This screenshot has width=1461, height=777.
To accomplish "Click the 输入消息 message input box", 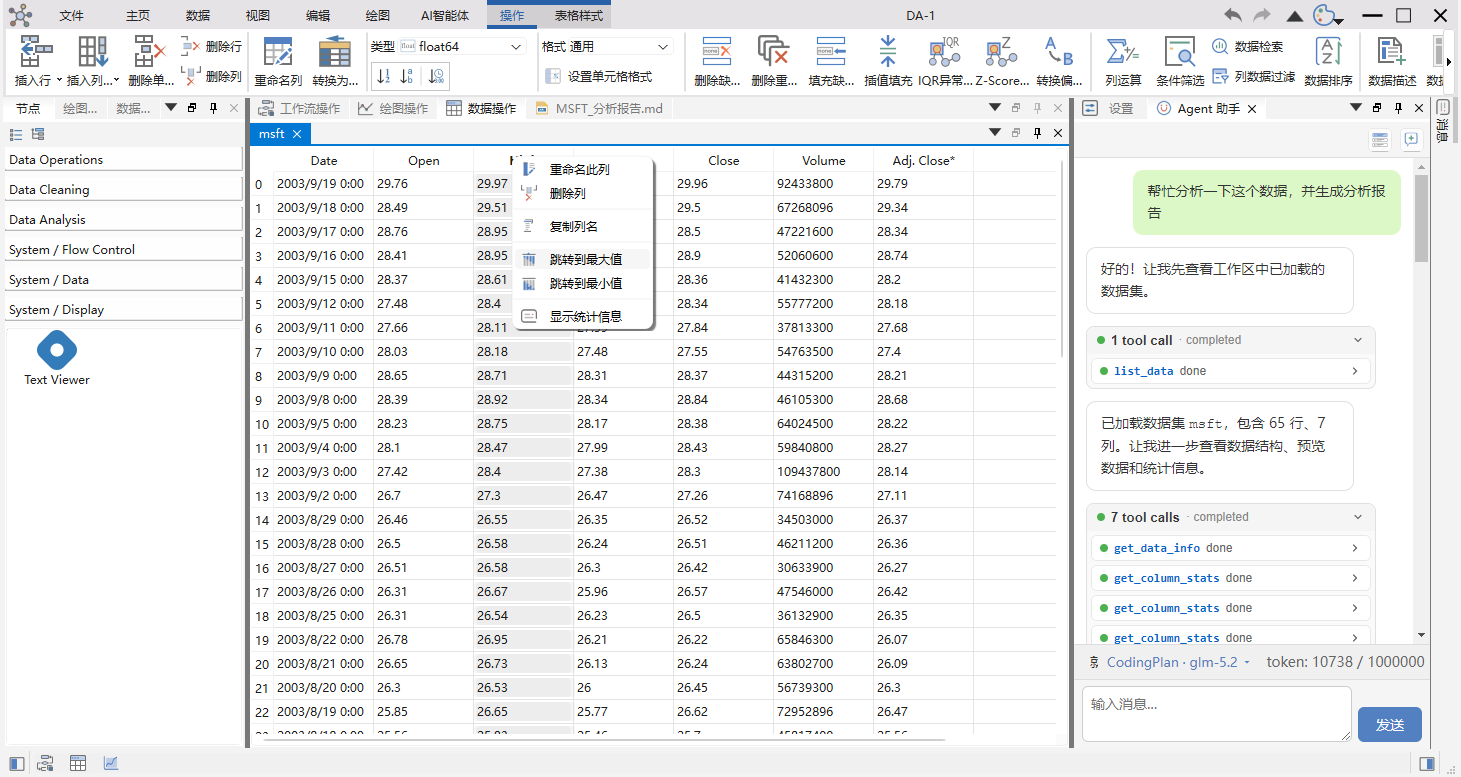I will click(1217, 714).
